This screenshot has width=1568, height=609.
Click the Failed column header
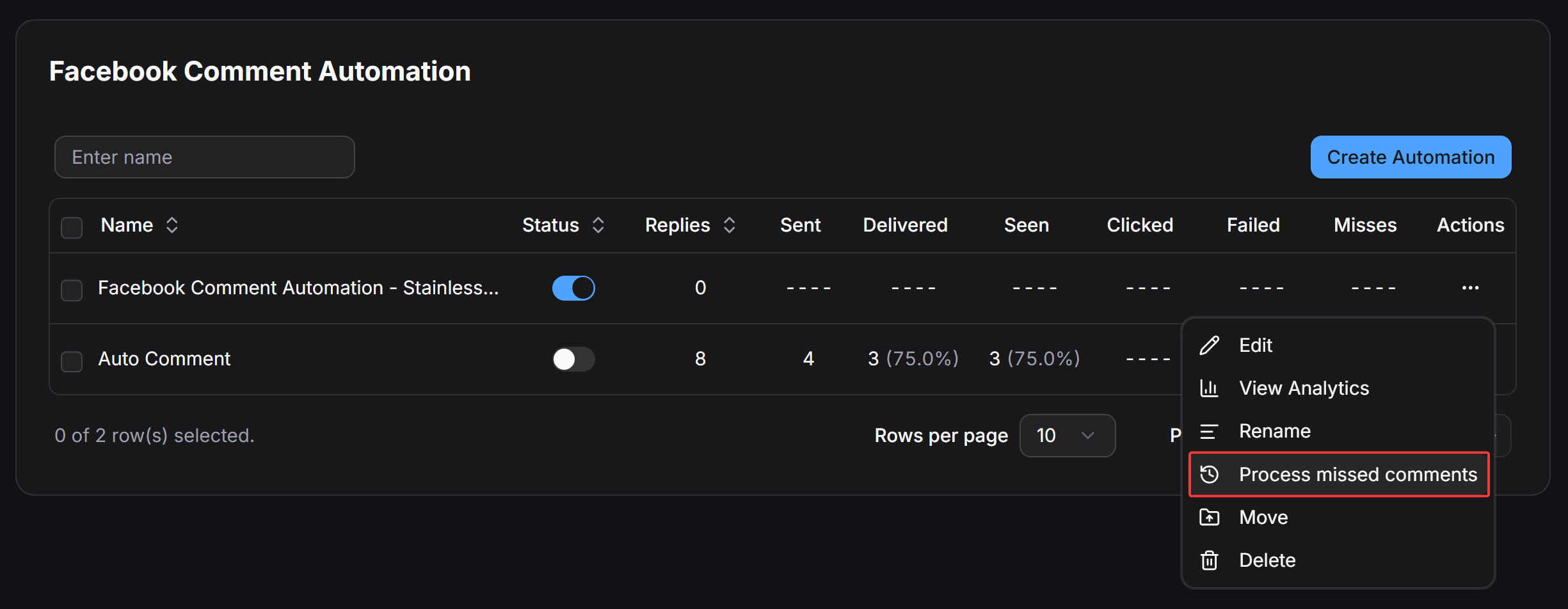click(x=1253, y=225)
